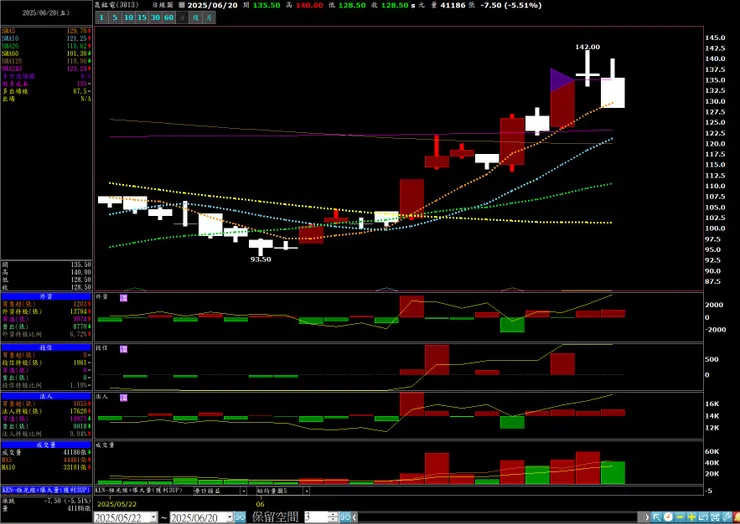Click the purple triangle signal marker
740x524 pixels.
(562, 80)
